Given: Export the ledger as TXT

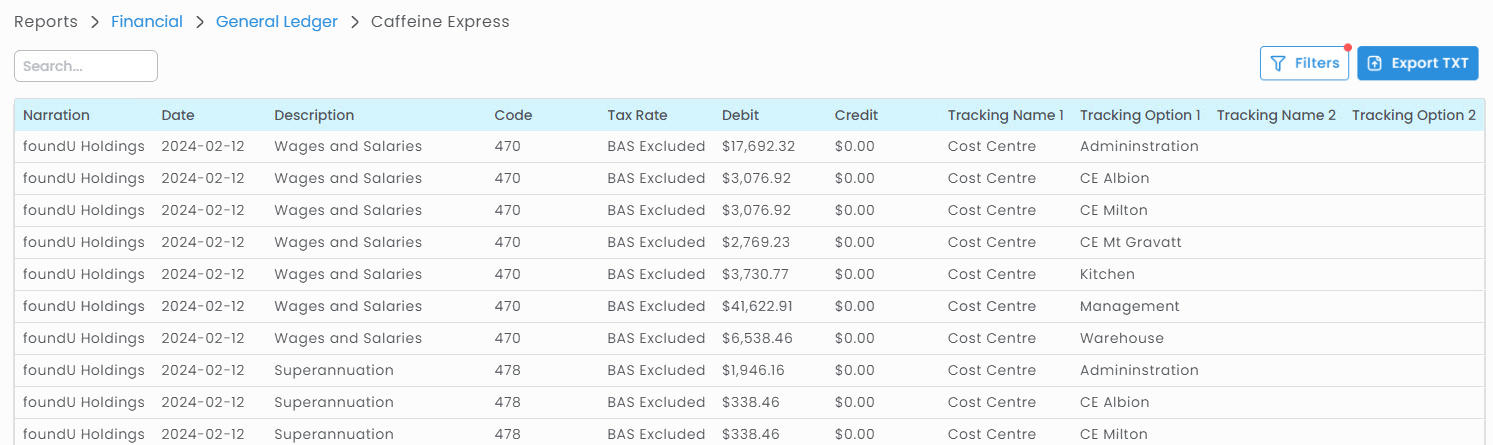Looking at the screenshot, I should [x=1417, y=63].
